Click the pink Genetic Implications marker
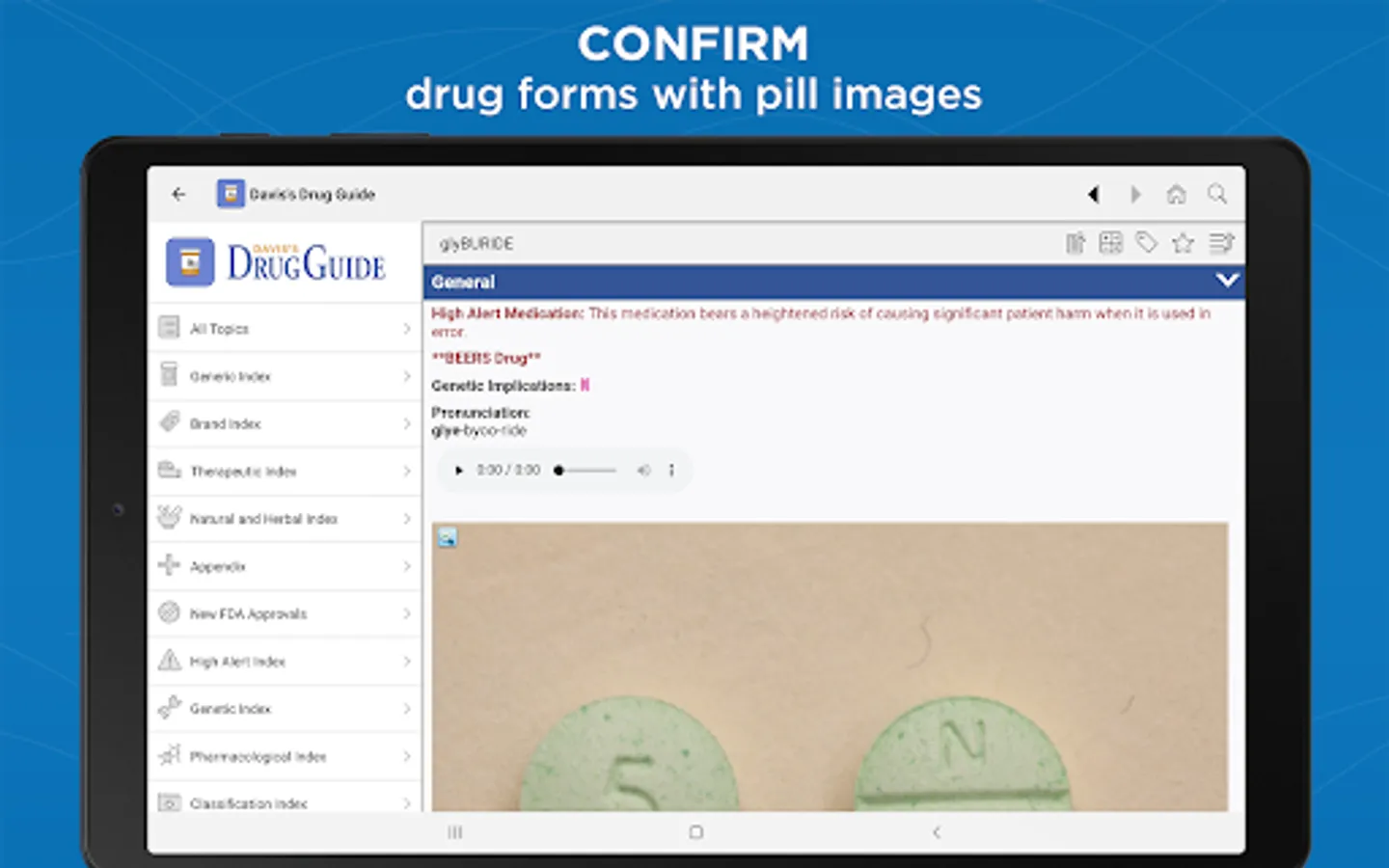1389x868 pixels. point(585,385)
